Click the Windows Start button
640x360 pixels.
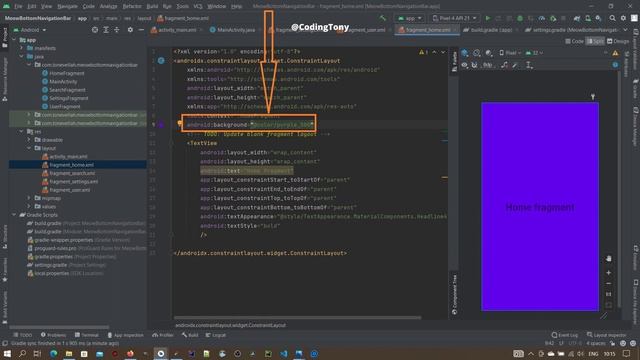click(x=7, y=353)
